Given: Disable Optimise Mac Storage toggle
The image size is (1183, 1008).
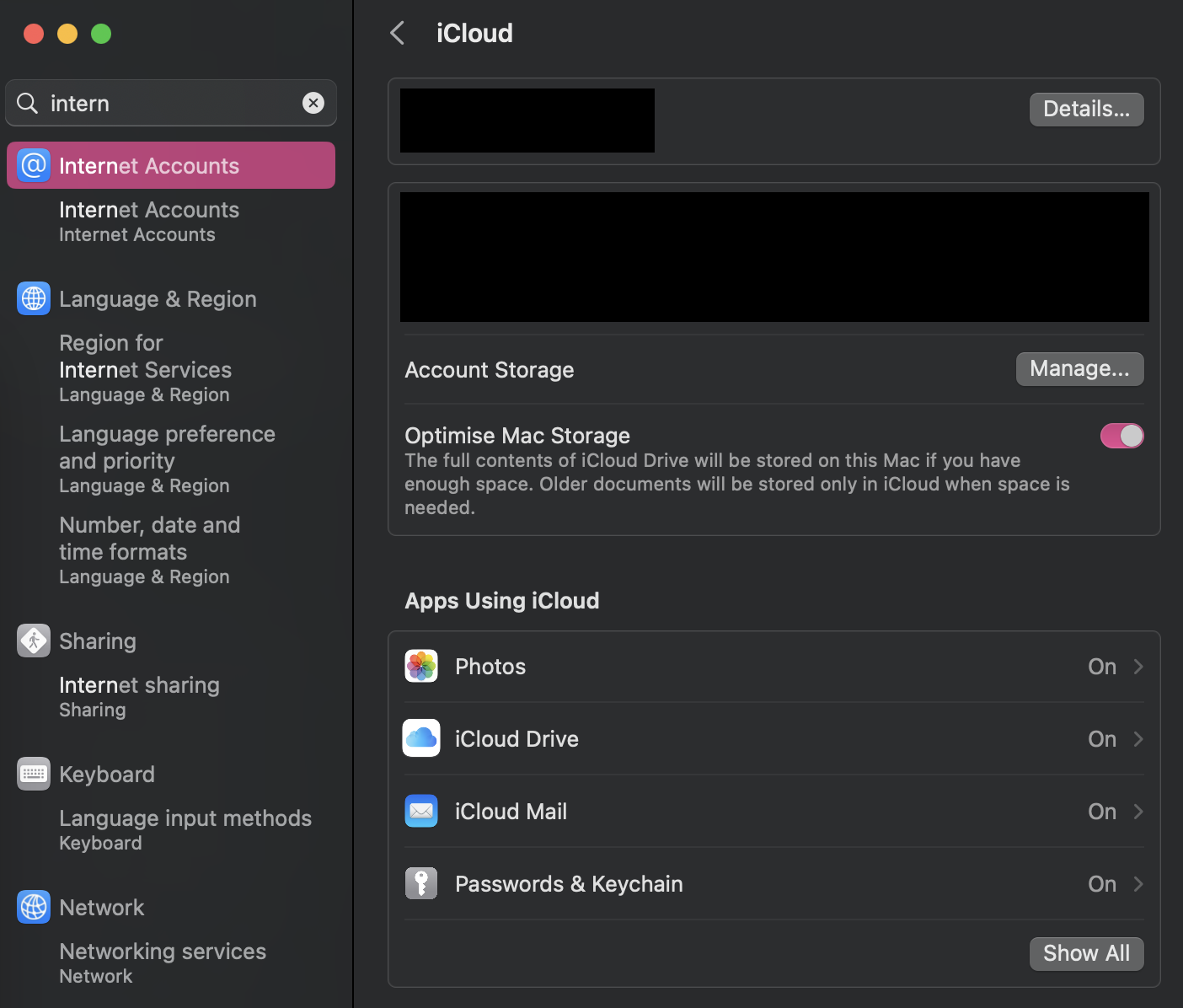Looking at the screenshot, I should point(1121,436).
